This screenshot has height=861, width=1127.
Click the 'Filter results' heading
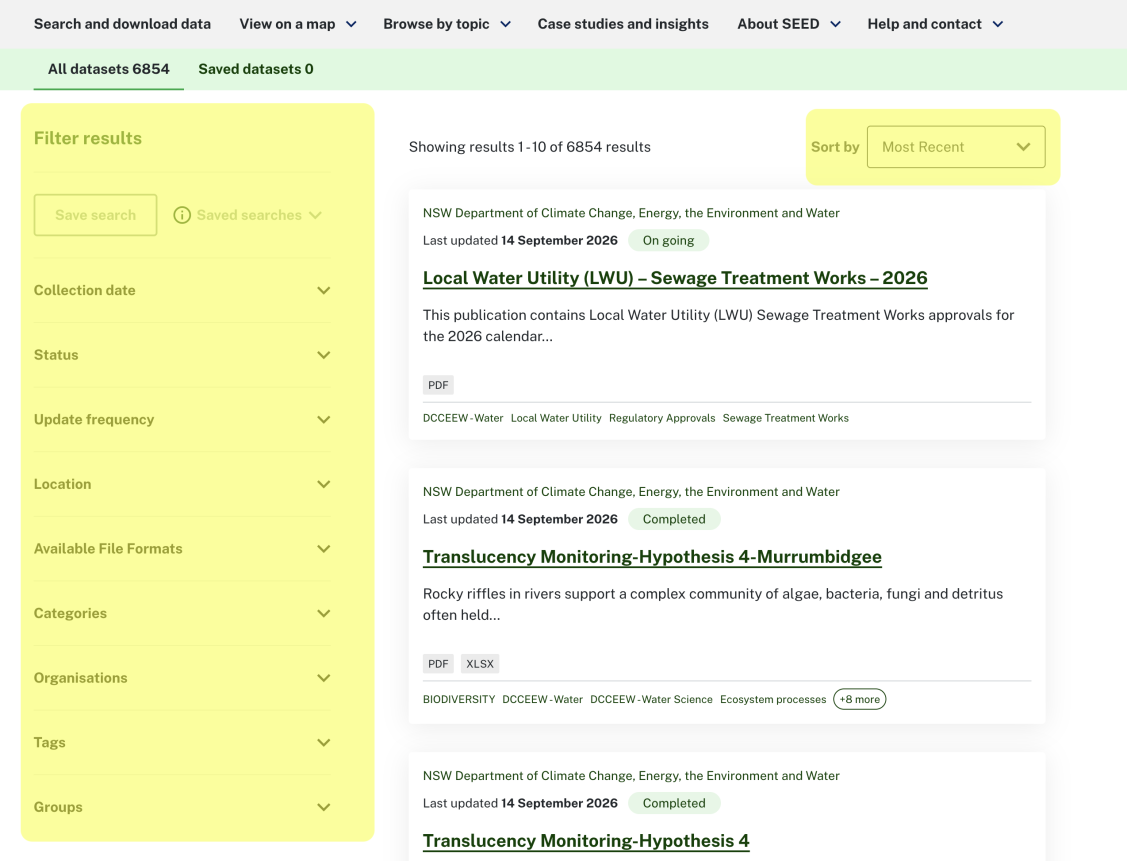click(x=88, y=138)
